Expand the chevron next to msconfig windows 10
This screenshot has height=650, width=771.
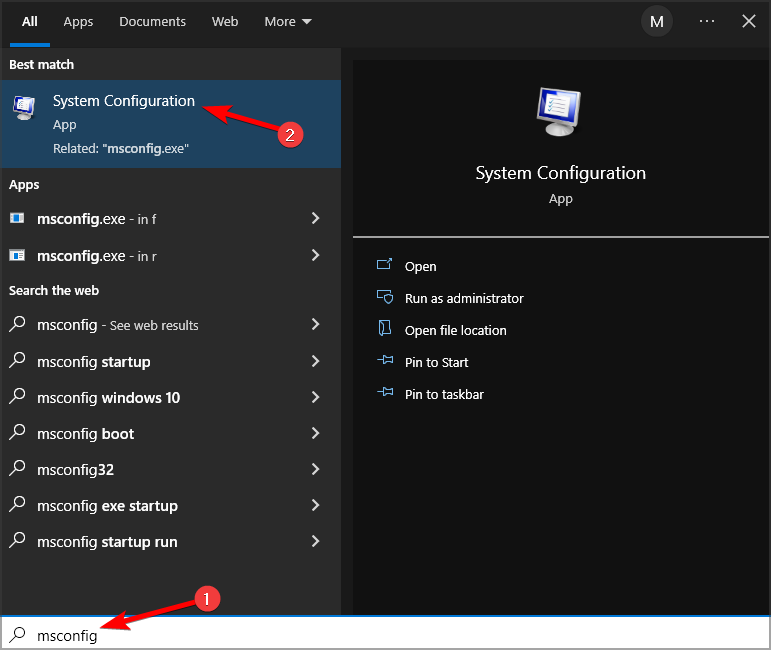315,397
